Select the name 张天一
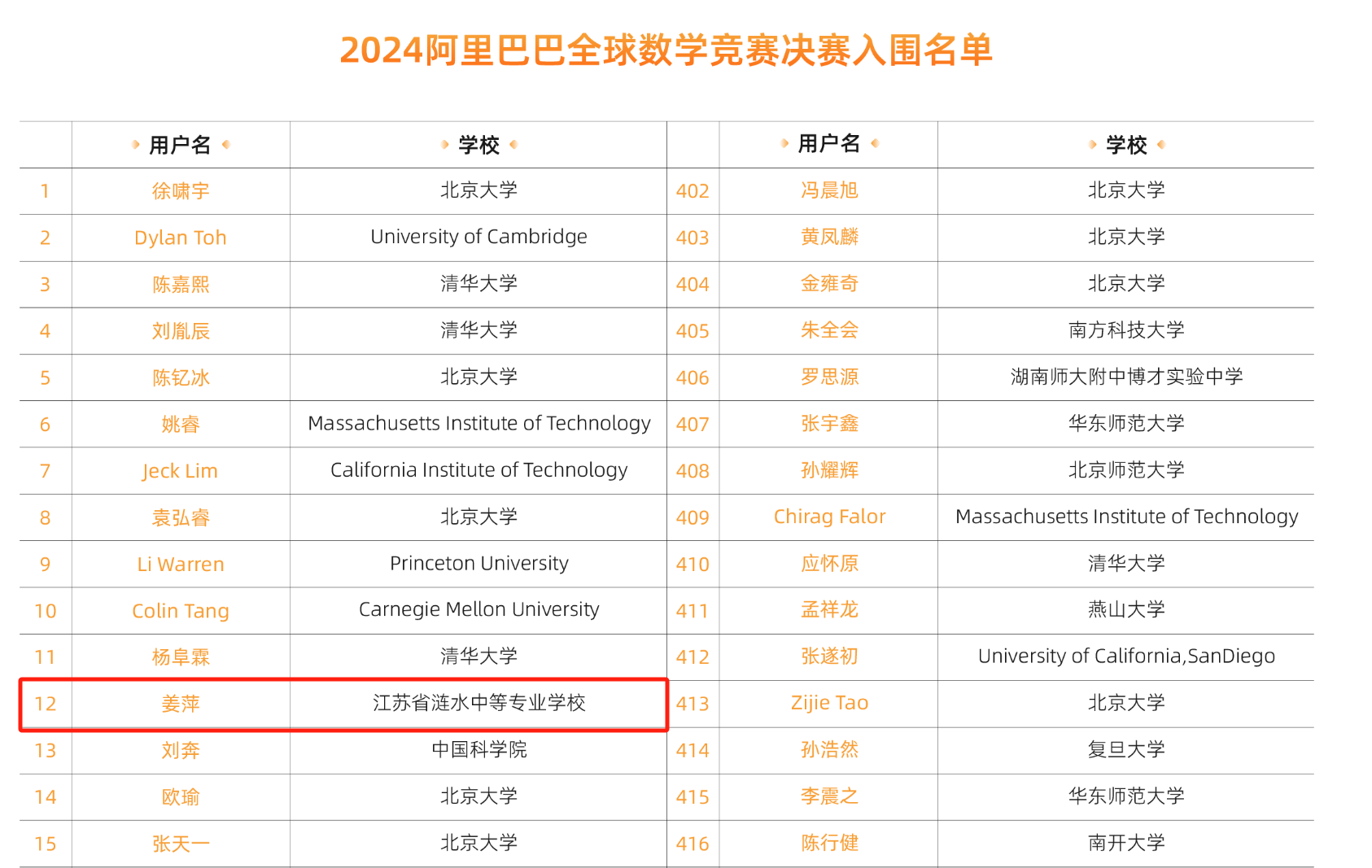1372x868 pixels. [181, 844]
